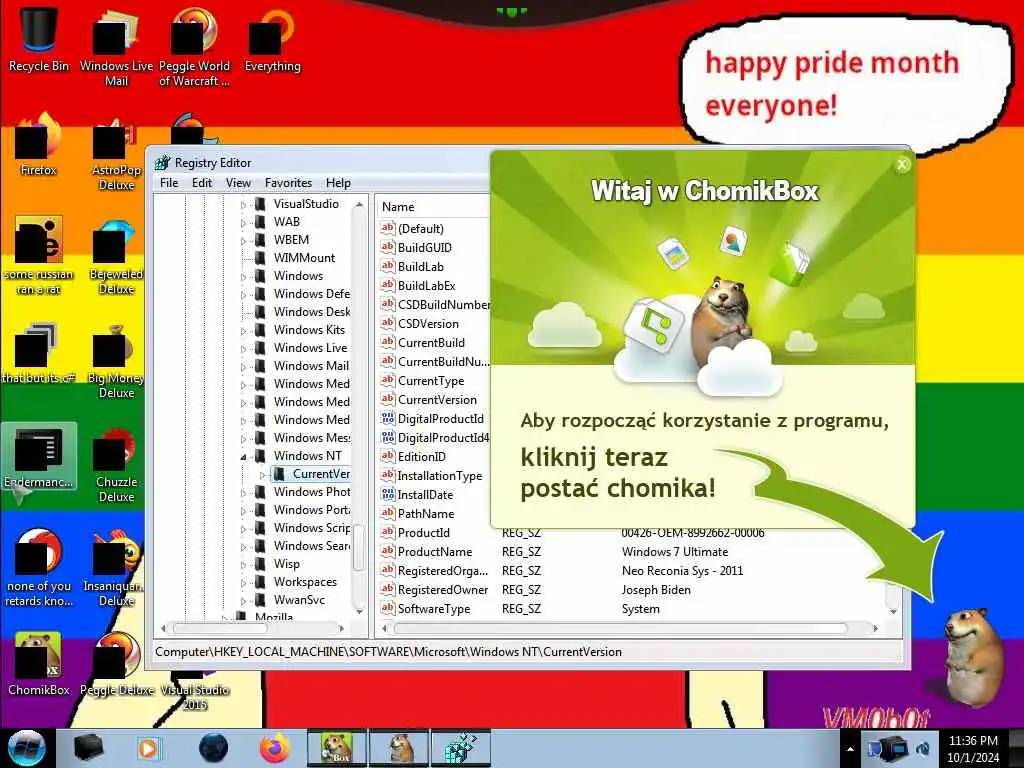Open Bejeweled Deluxe desktop icon
Viewport: 1024px width, 768px height.
point(116,258)
